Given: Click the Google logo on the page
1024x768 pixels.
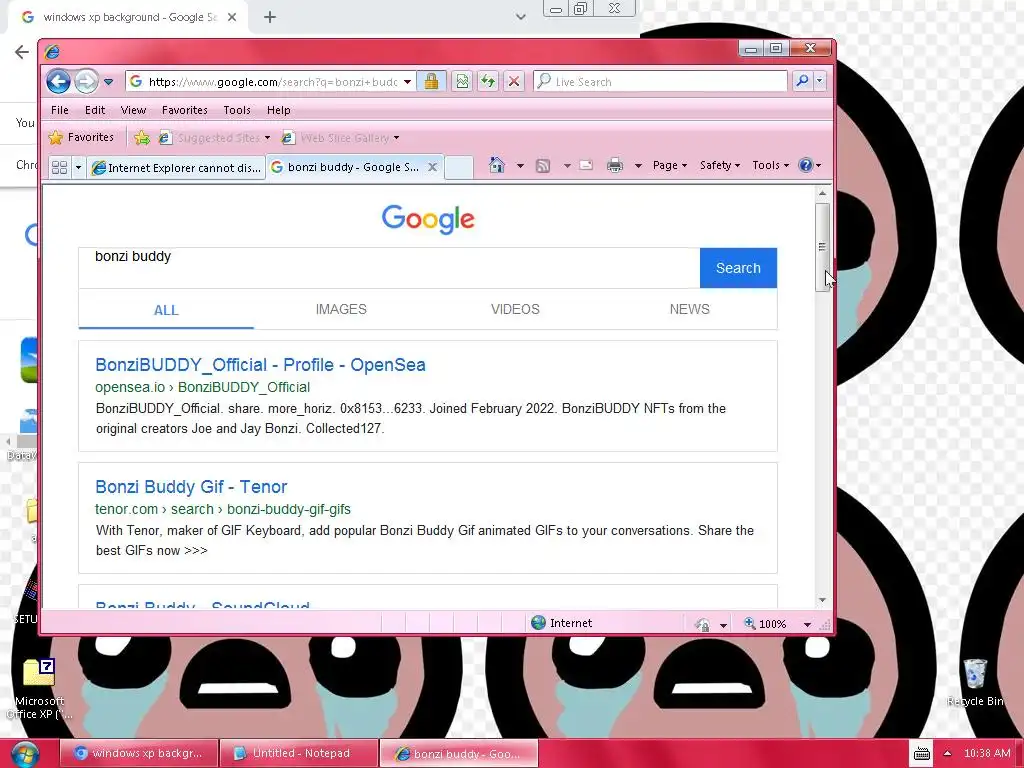Looking at the screenshot, I should click(428, 219).
